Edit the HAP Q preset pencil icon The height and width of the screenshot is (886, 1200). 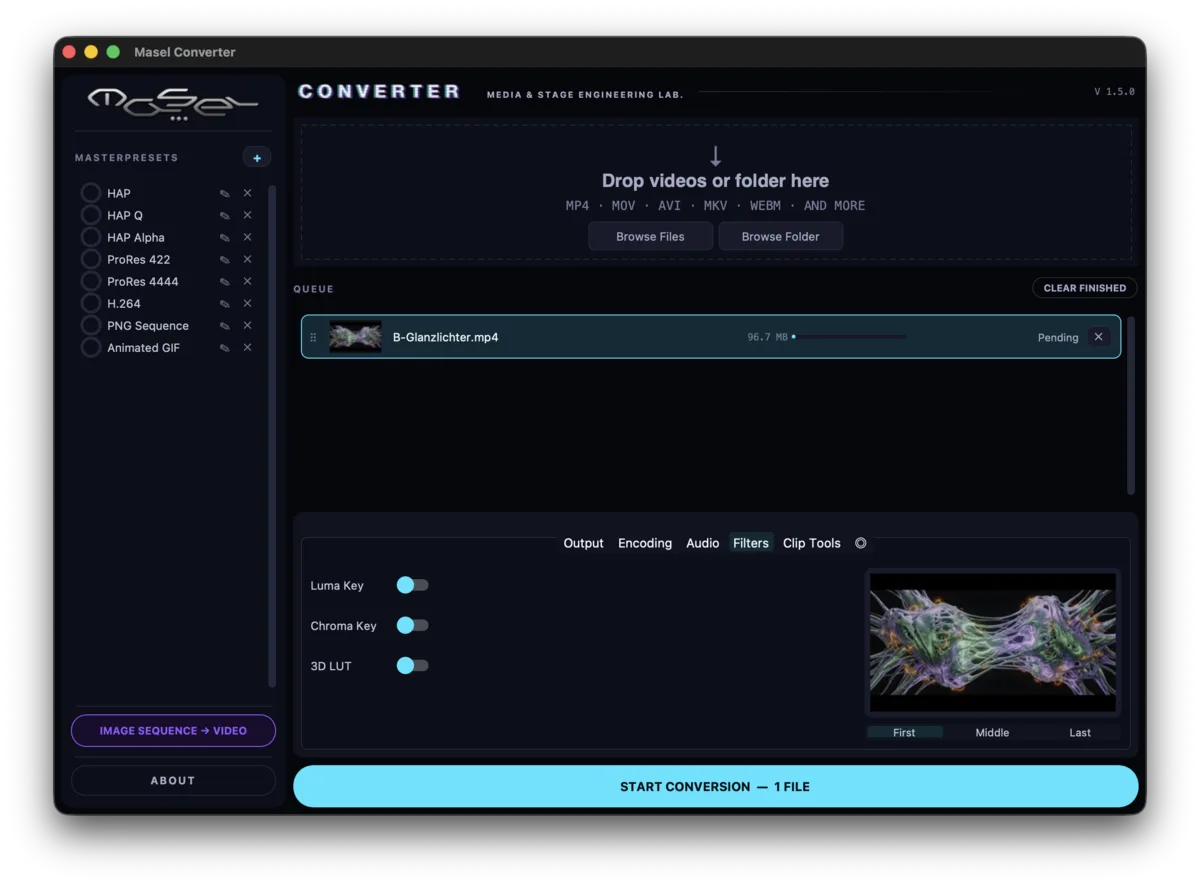point(225,215)
